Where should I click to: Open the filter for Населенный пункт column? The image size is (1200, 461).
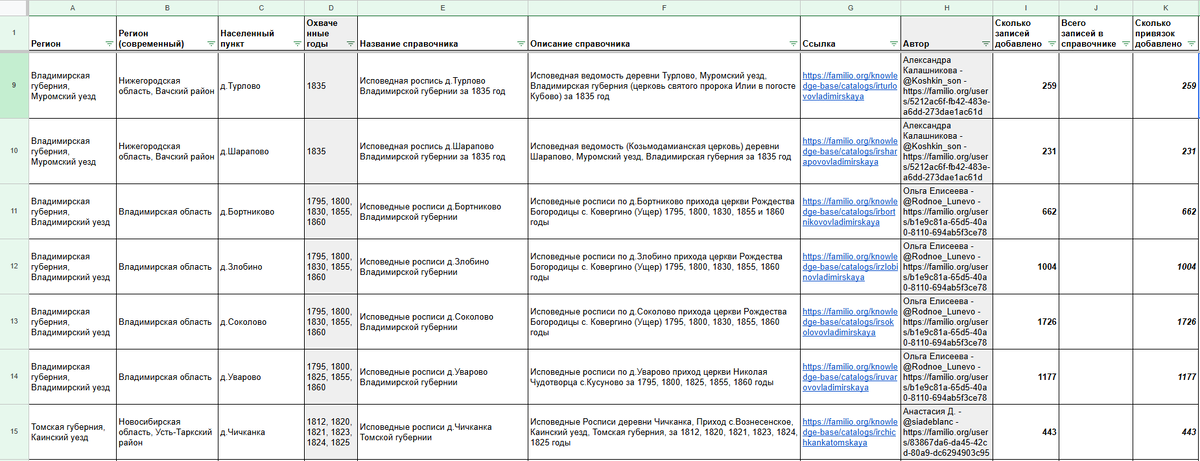pos(294,44)
